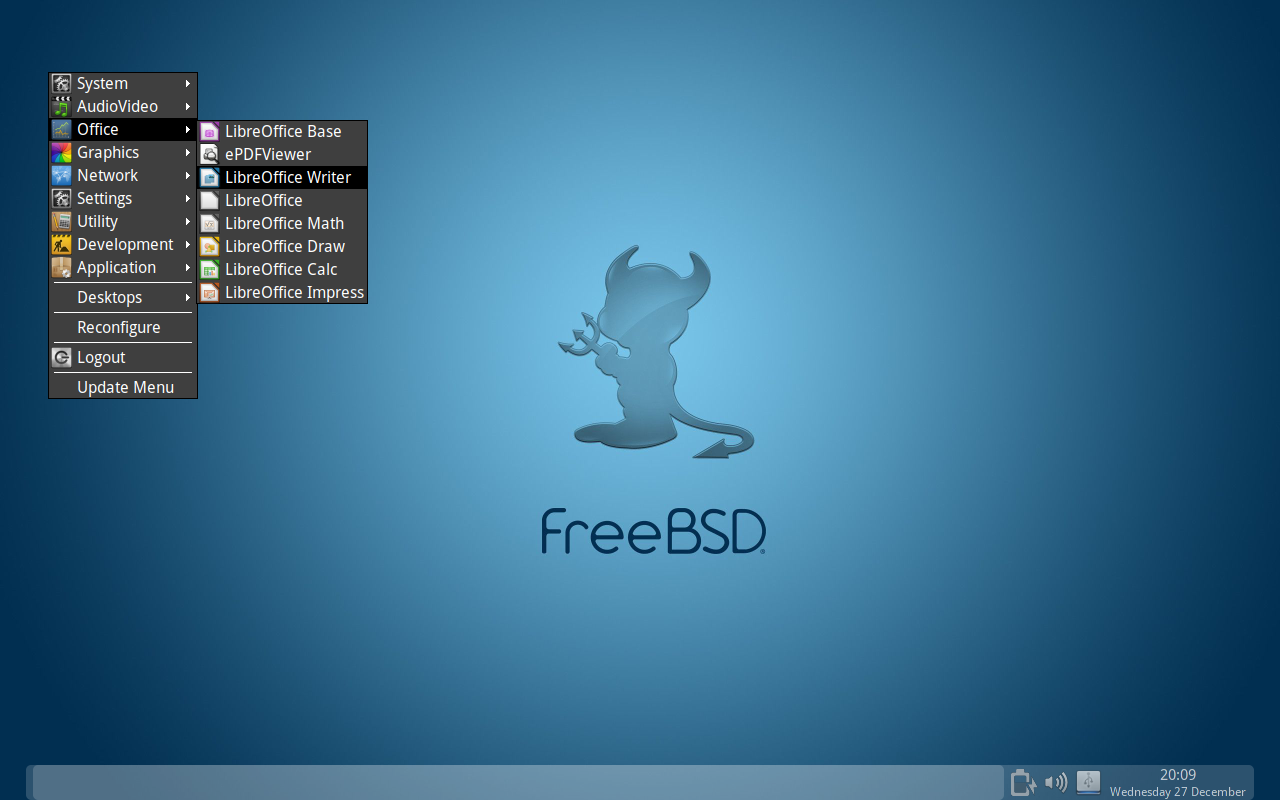Select Logout from the root menu

[x=101, y=357]
